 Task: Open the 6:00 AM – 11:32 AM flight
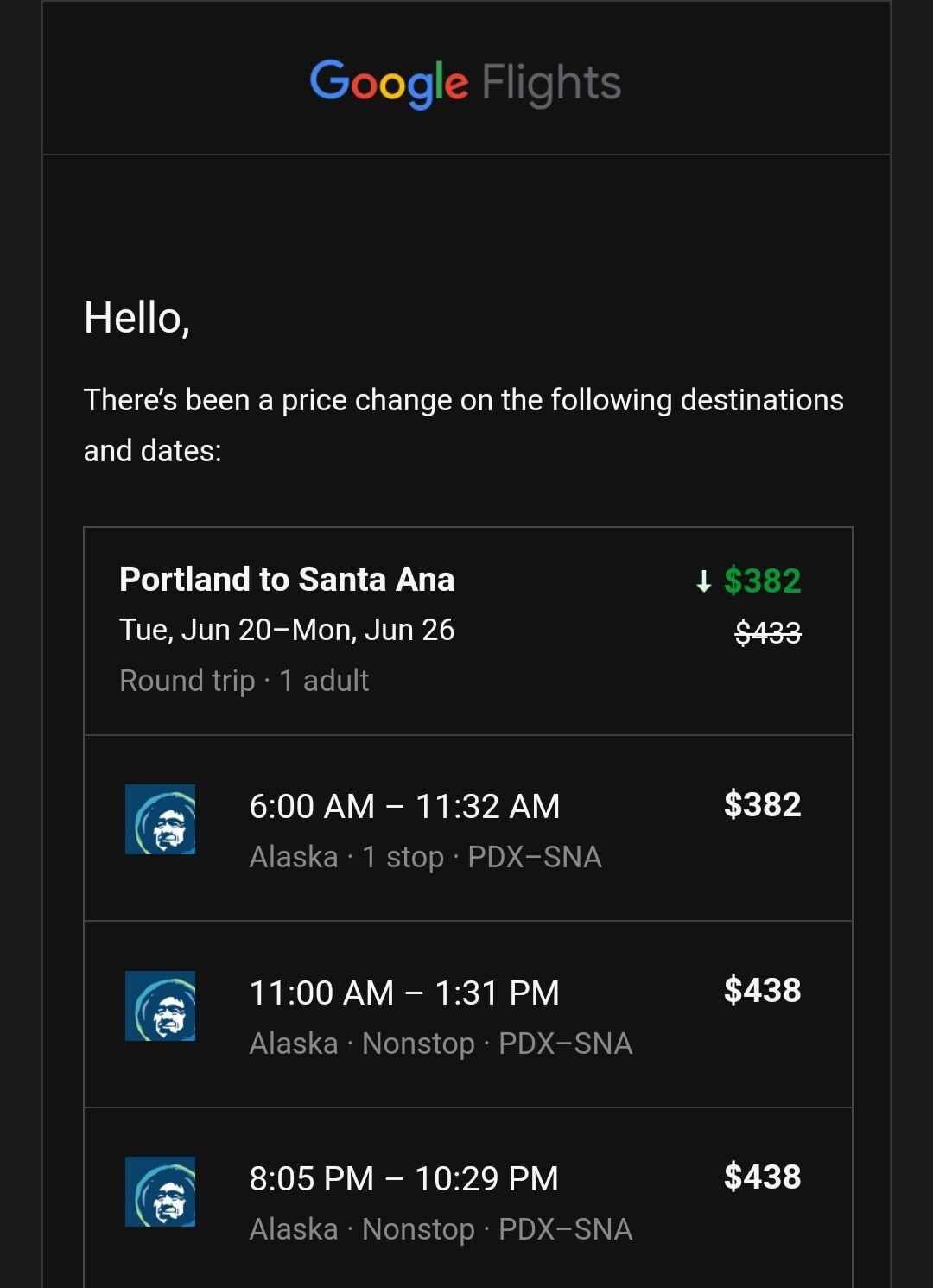tap(404, 807)
